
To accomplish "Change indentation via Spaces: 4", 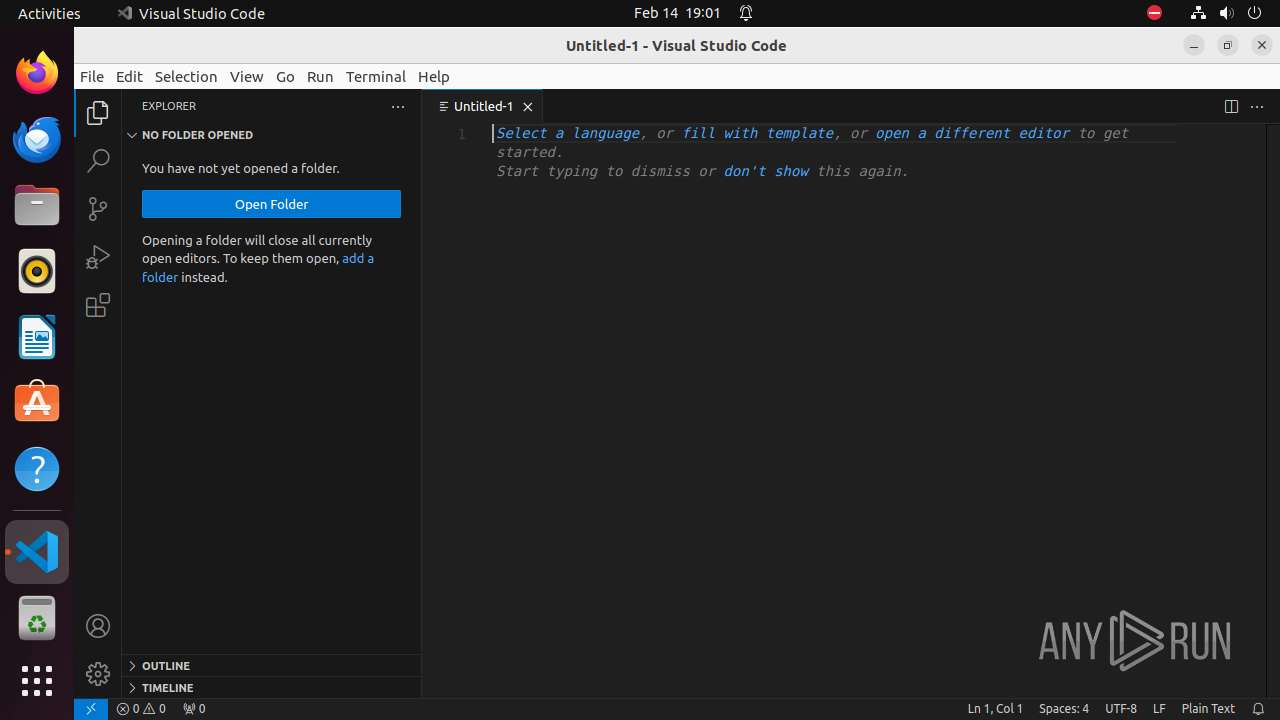I will coord(1064,708).
